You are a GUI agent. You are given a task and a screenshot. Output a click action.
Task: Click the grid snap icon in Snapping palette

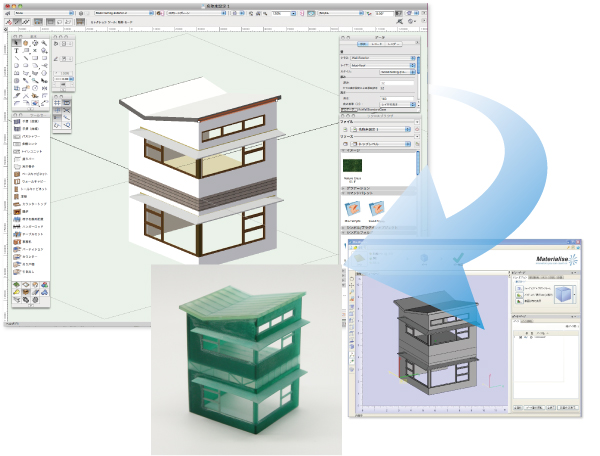(x=58, y=102)
